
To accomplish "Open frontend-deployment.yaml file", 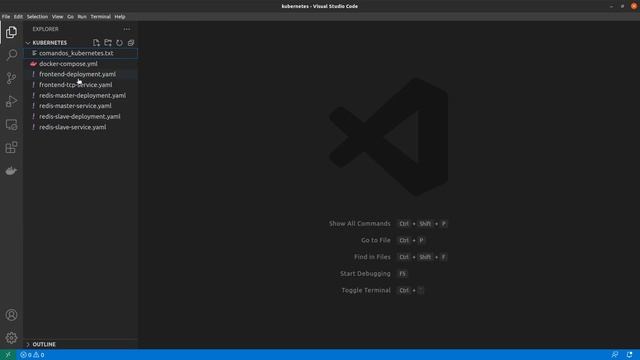I will (81, 74).
